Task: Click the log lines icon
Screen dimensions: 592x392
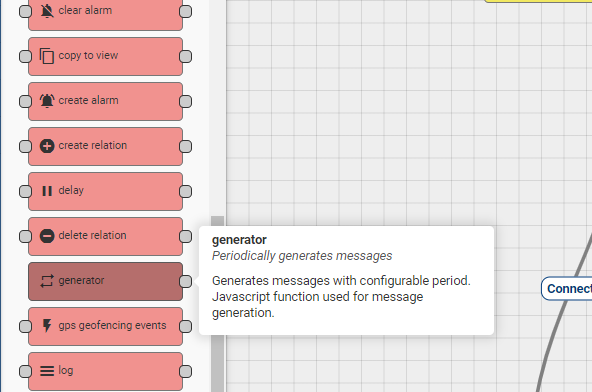Action: click(x=47, y=371)
